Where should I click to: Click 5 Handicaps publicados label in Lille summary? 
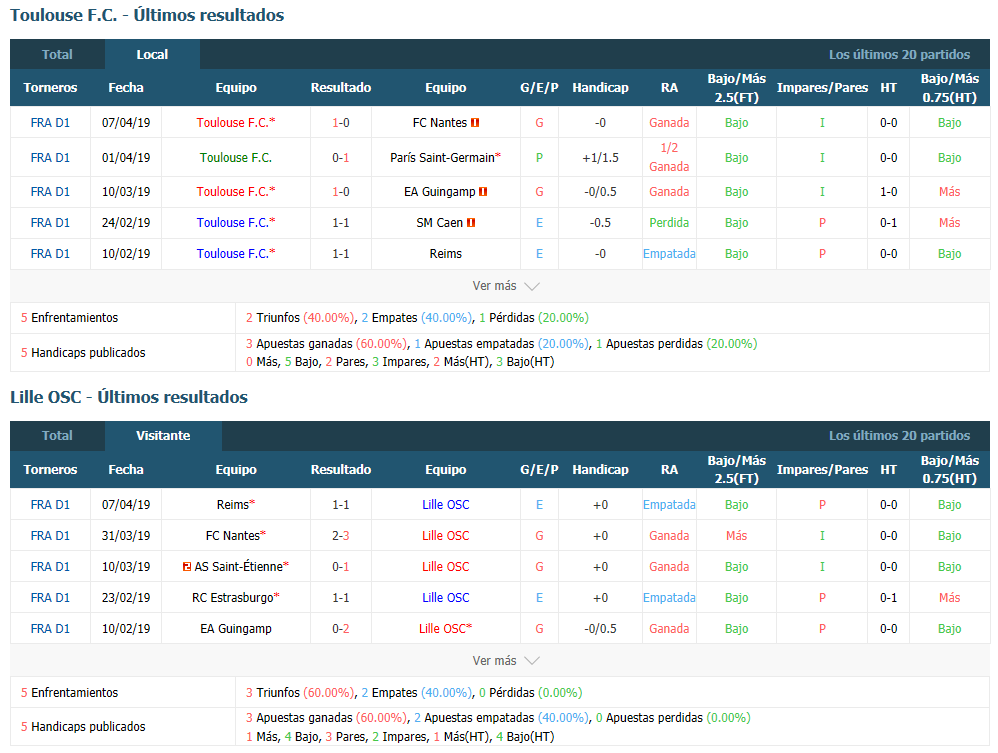[83, 727]
